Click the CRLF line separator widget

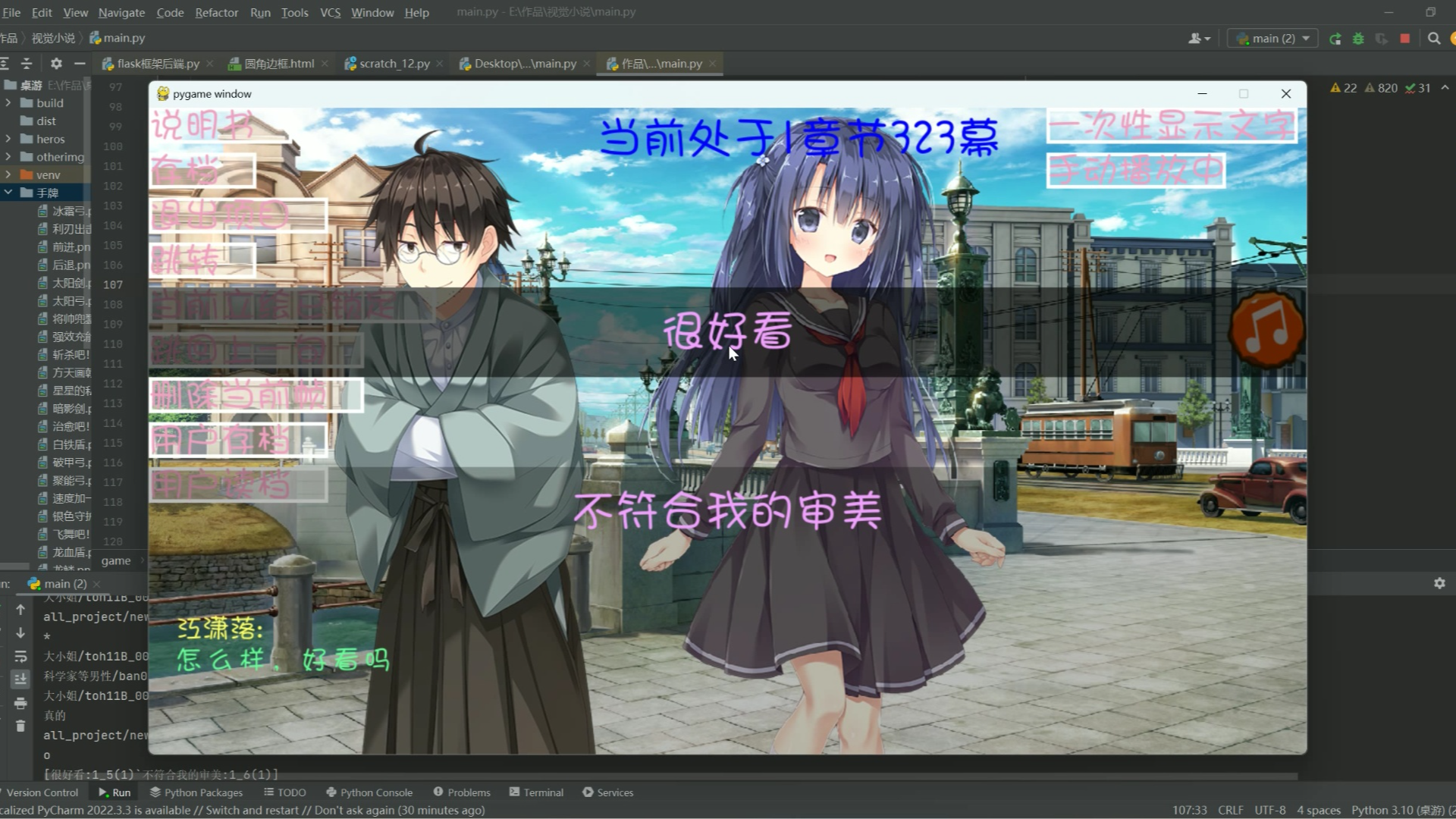[1230, 810]
